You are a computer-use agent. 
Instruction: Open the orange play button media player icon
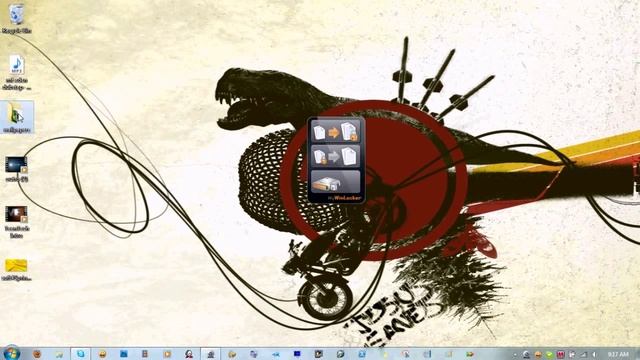(x=167, y=354)
